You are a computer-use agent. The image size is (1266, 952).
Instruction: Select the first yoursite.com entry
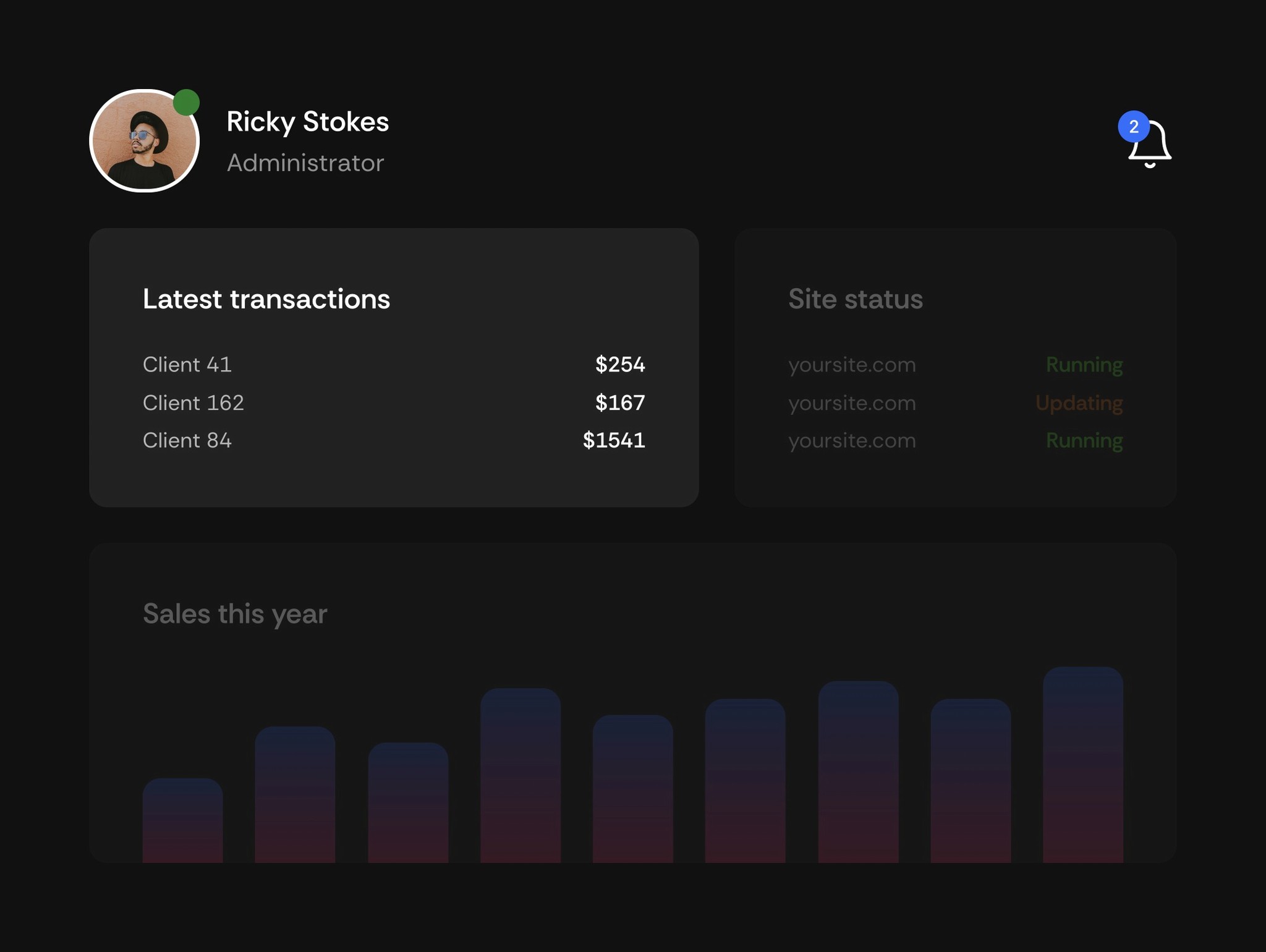851,365
